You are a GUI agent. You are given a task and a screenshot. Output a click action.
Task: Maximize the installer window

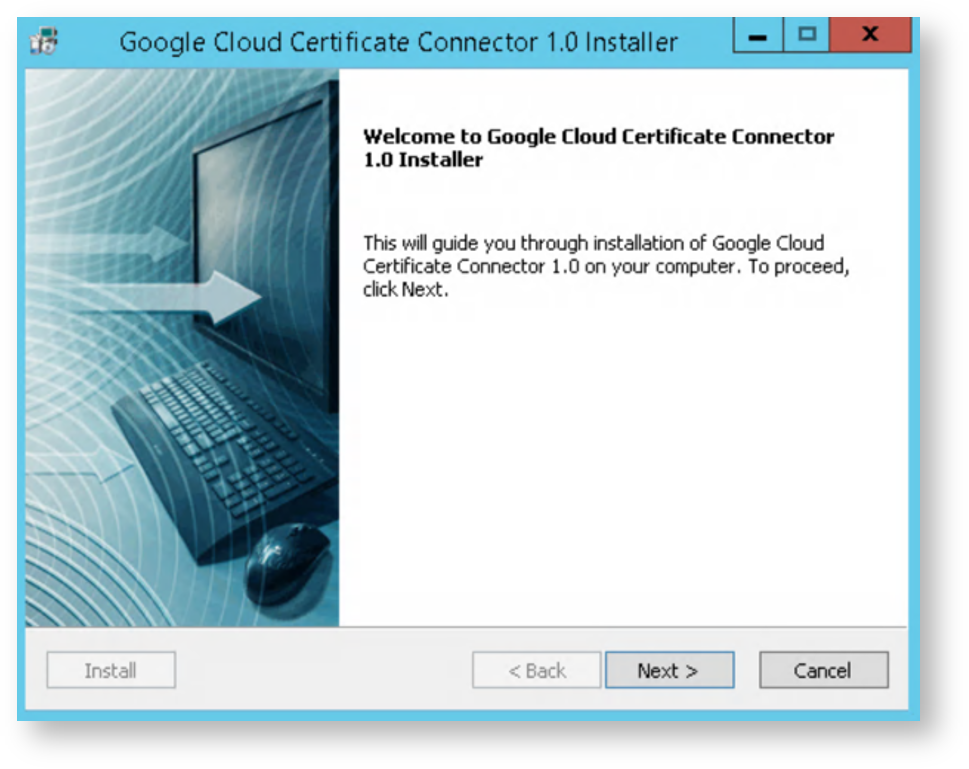tap(807, 35)
